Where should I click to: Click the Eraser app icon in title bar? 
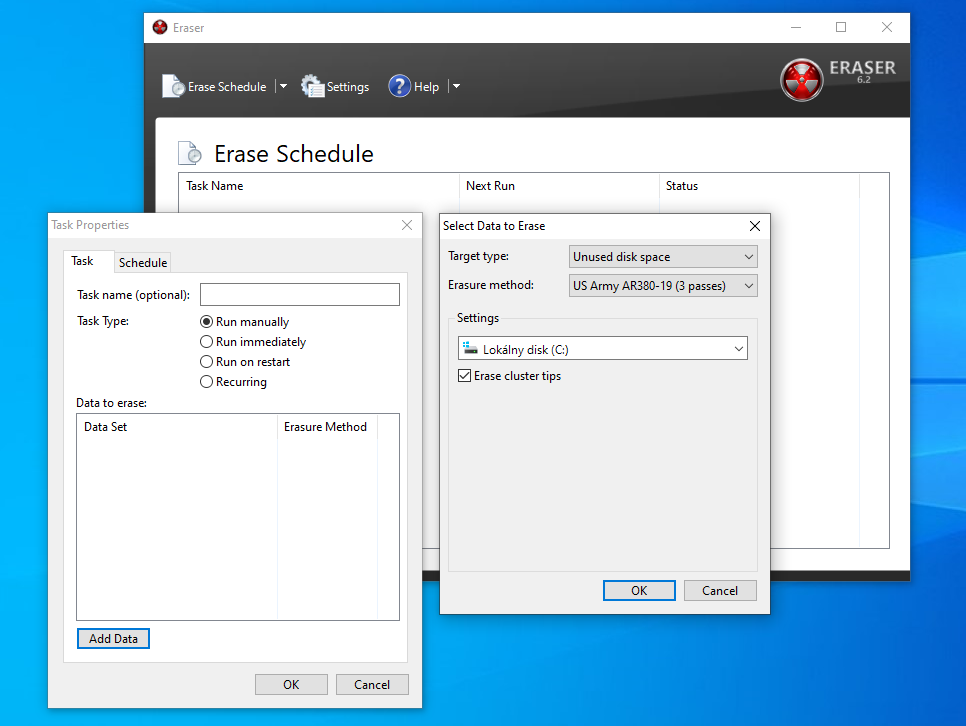coord(160,28)
